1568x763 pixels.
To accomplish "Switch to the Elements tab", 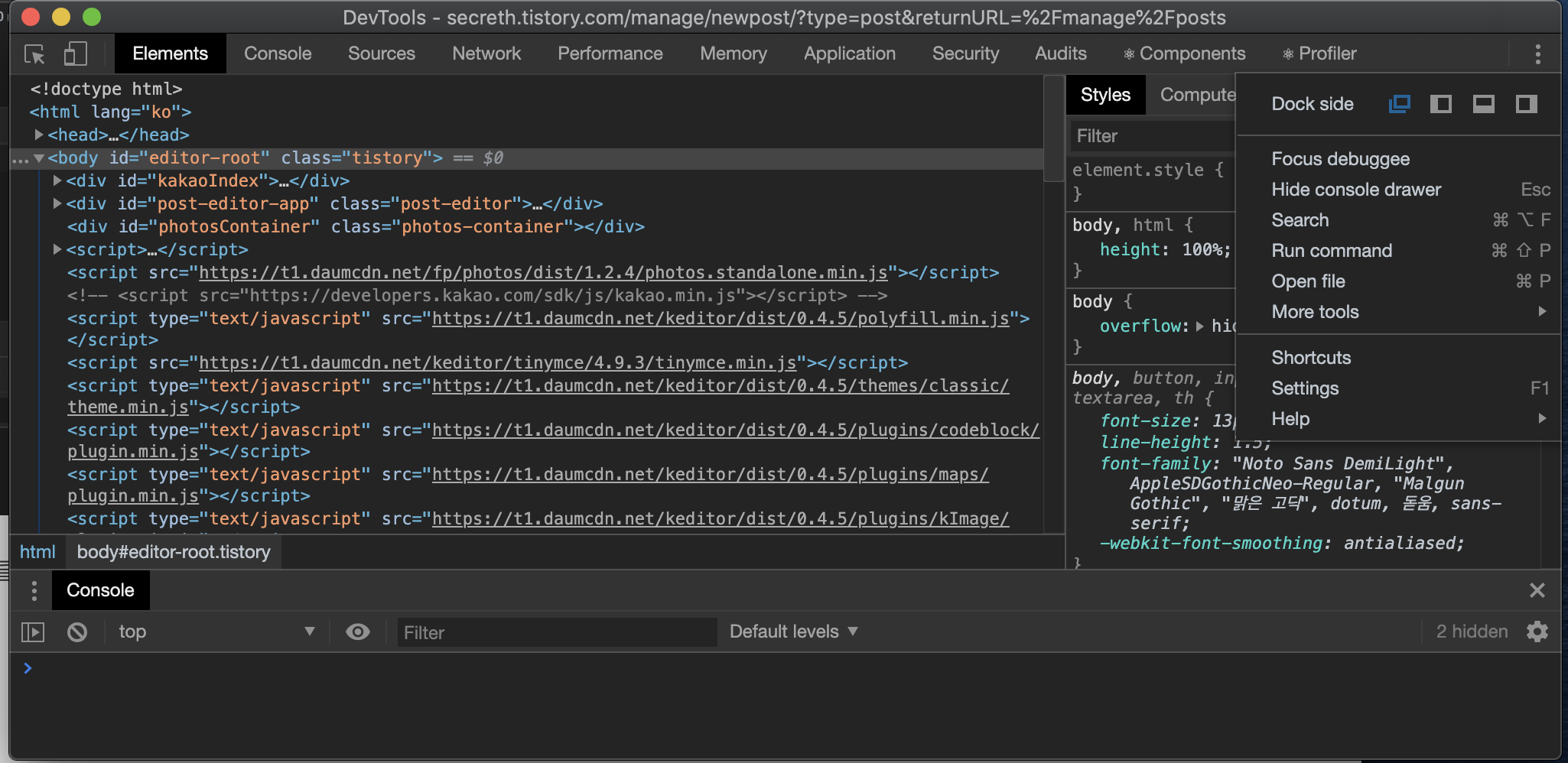I will click(x=170, y=54).
